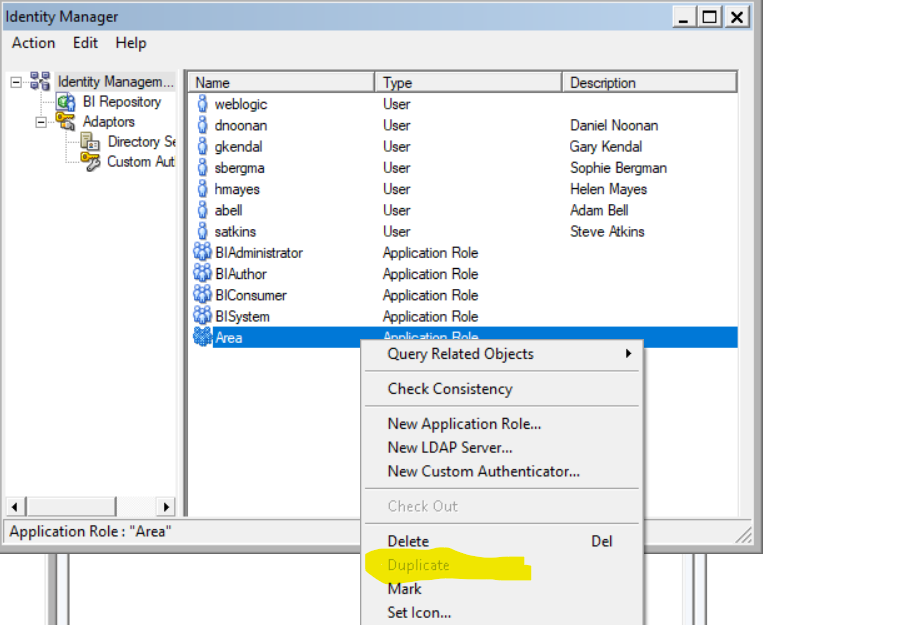This screenshot has width=897, height=625.
Task: Select the BIAuthor row name
Action: 241,274
